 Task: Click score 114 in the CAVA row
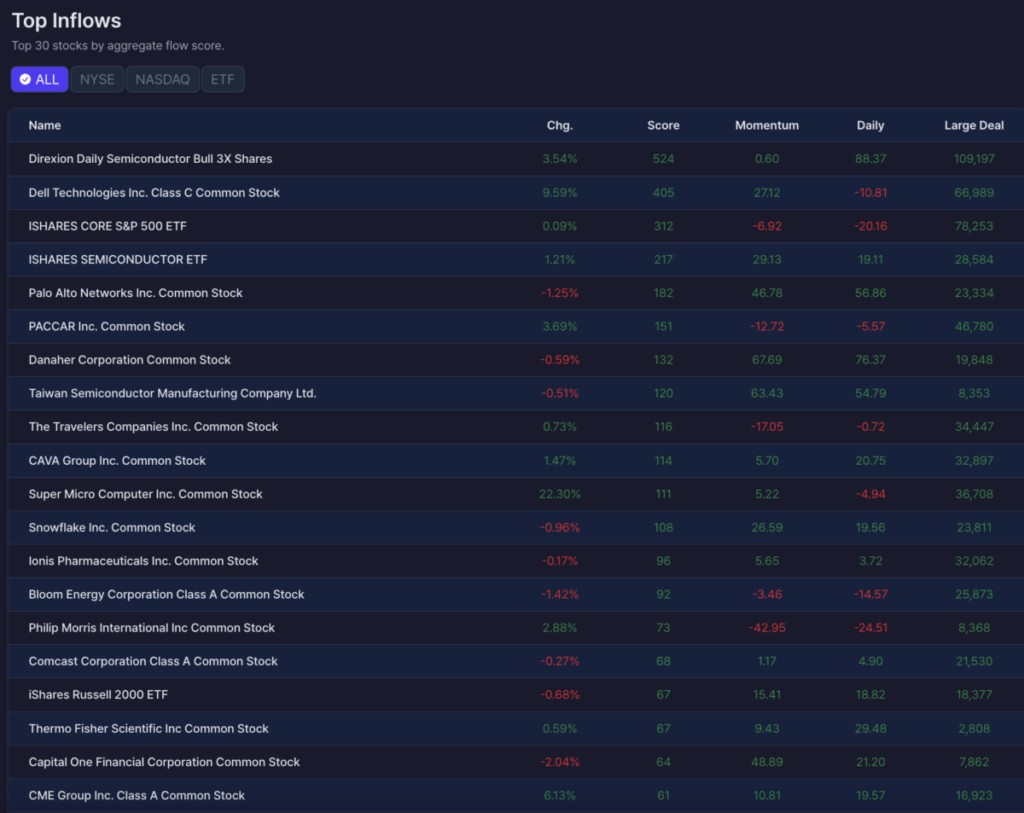tap(663, 460)
